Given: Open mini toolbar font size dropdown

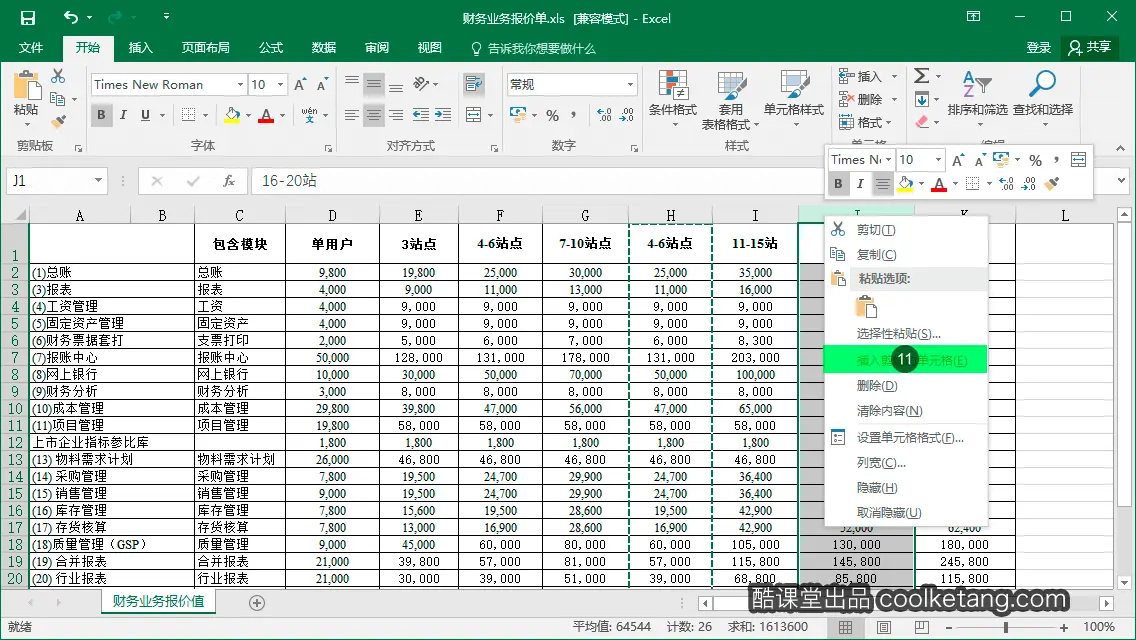Looking at the screenshot, I should [938, 159].
